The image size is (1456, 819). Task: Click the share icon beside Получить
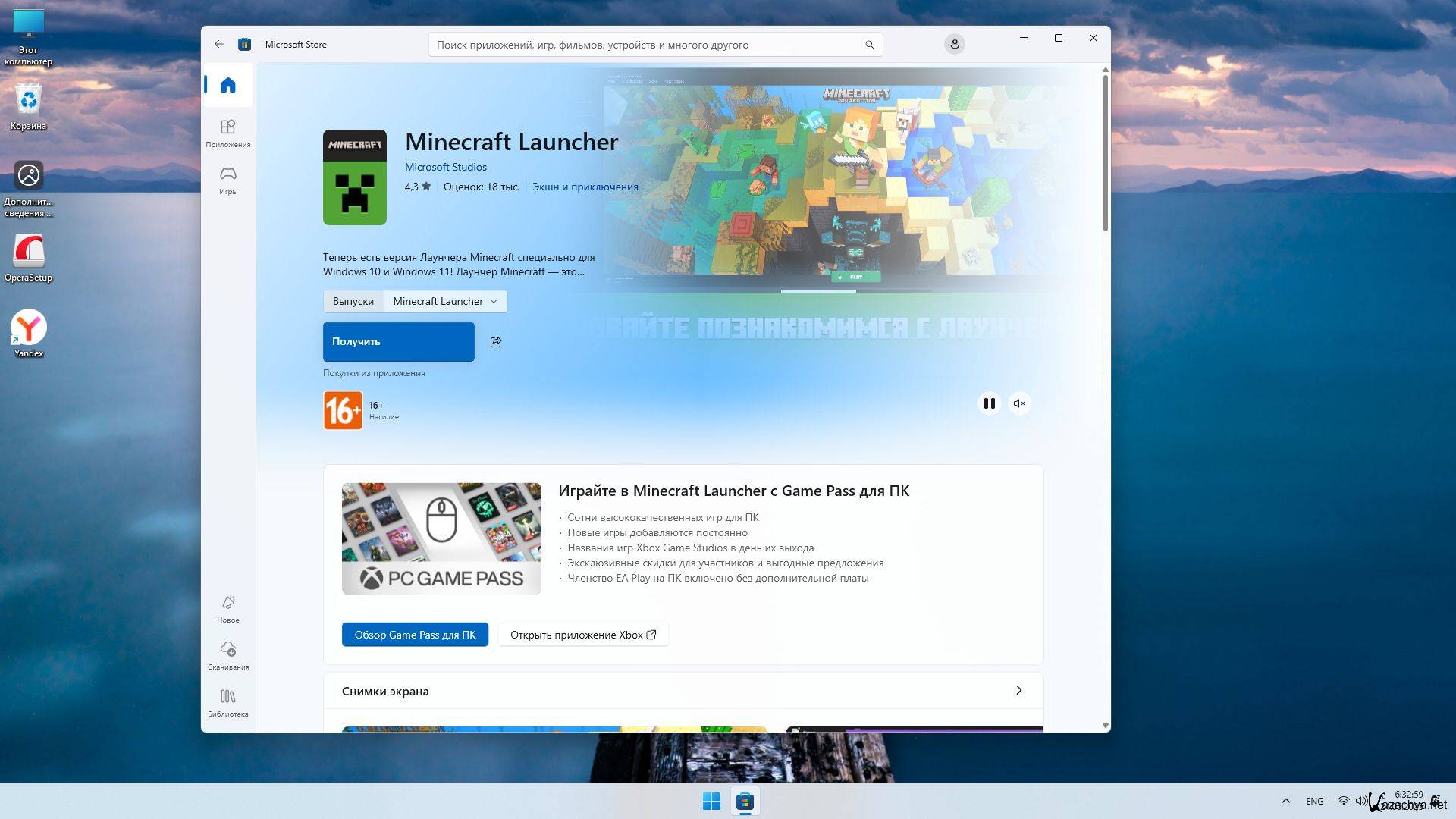coord(496,342)
